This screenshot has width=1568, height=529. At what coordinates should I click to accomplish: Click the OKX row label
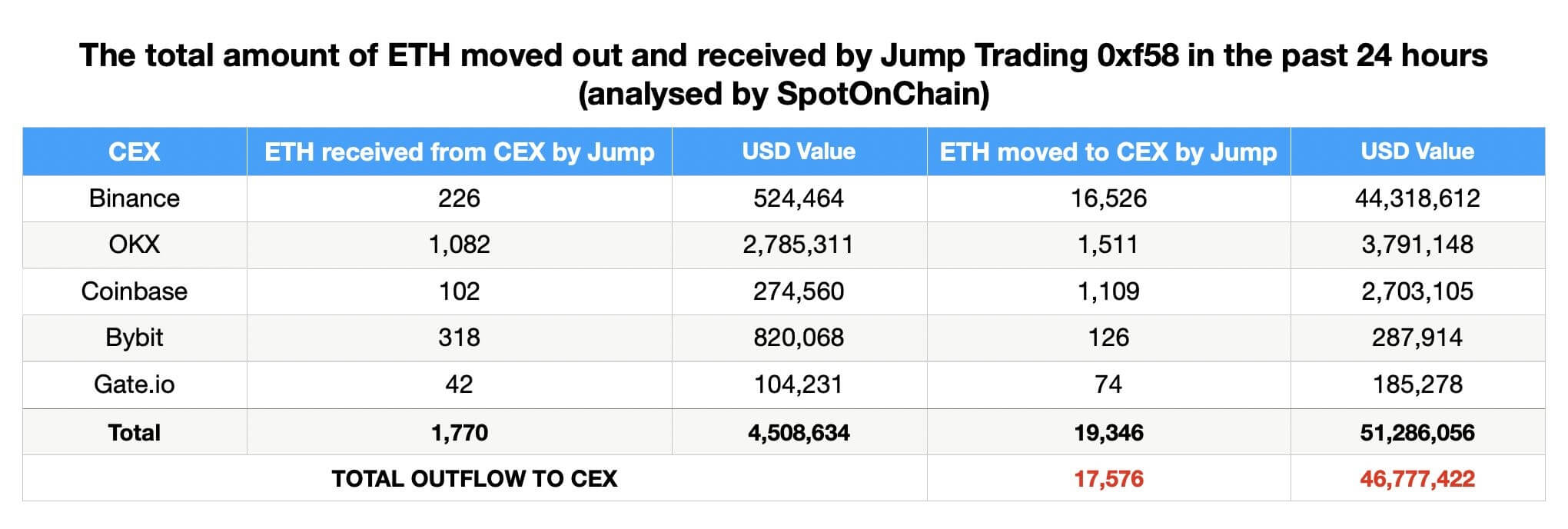coord(135,245)
